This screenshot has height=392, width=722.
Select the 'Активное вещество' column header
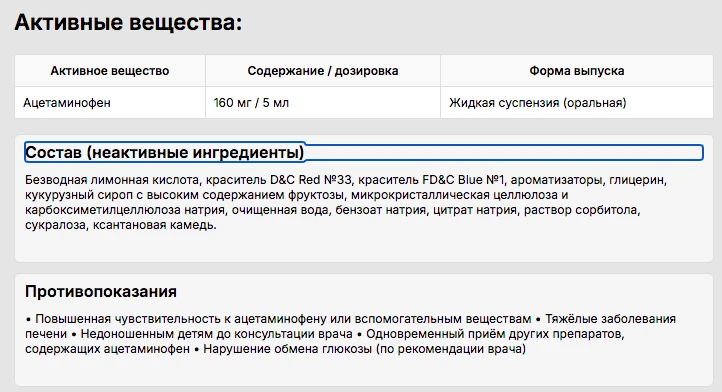(110, 71)
